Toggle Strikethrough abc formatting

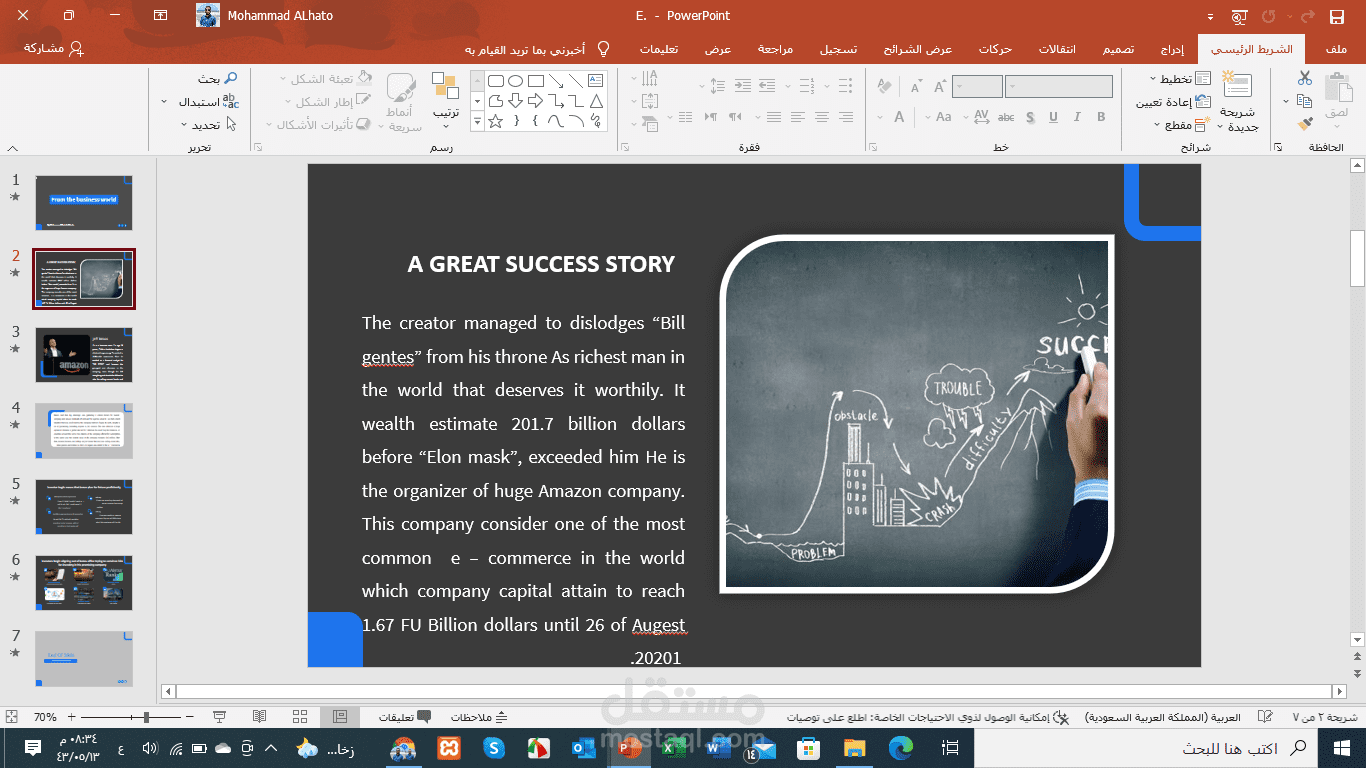click(x=1006, y=117)
